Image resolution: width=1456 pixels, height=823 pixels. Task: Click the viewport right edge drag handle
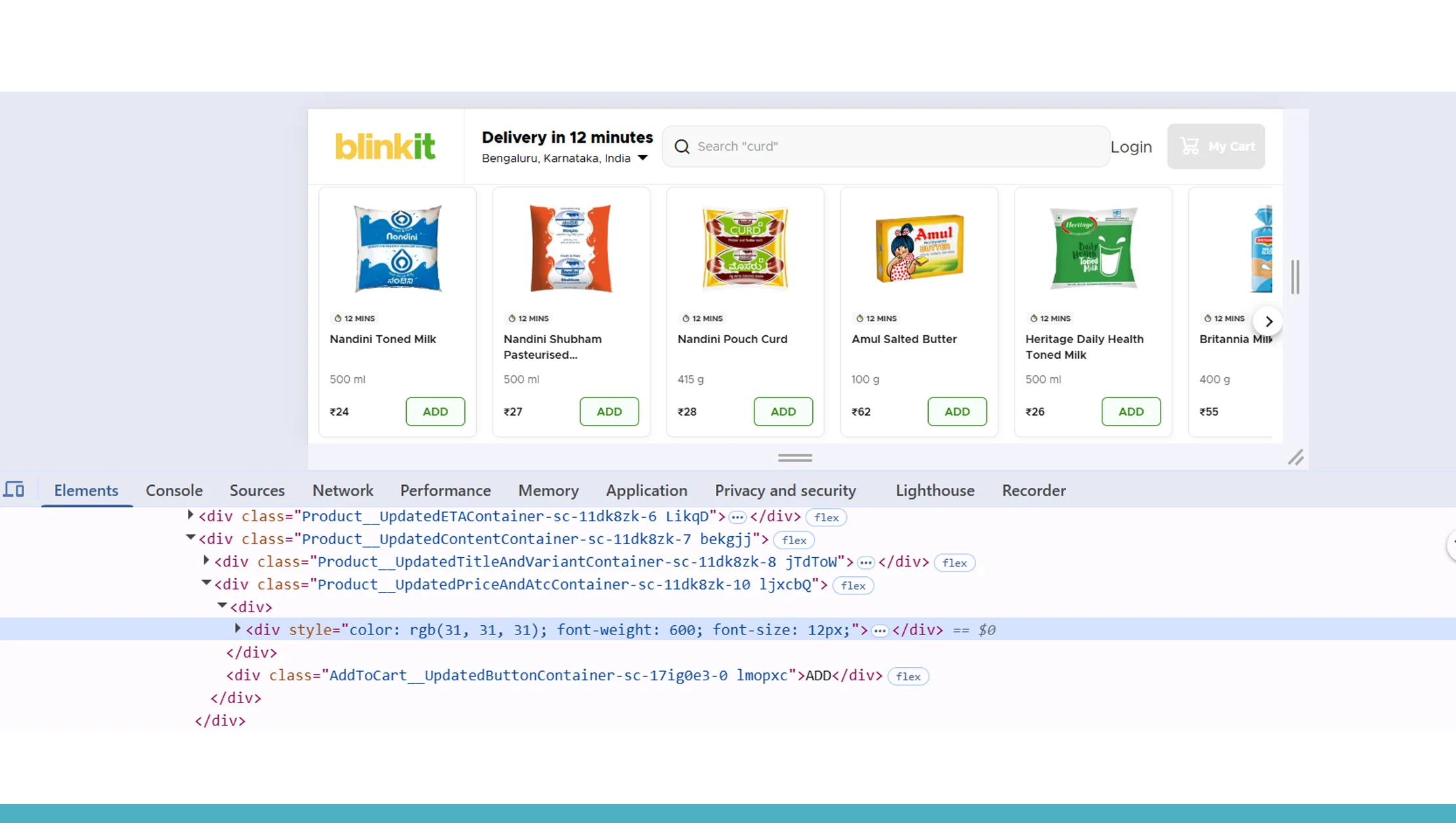[1295, 277]
